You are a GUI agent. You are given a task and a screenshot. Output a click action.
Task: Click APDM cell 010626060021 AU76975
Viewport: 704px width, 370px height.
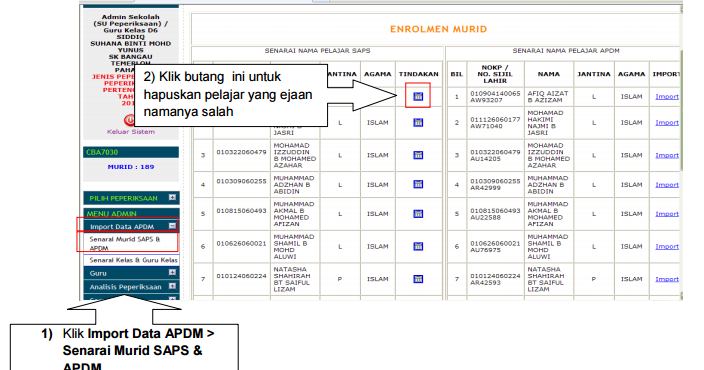[x=495, y=247]
